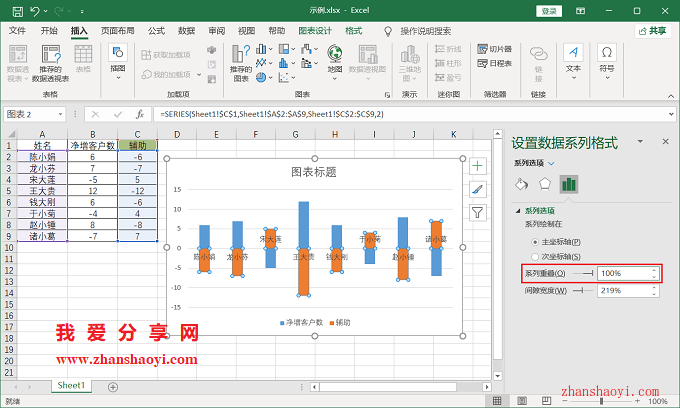Open the Charts group dialog launcher

click(x=387, y=95)
